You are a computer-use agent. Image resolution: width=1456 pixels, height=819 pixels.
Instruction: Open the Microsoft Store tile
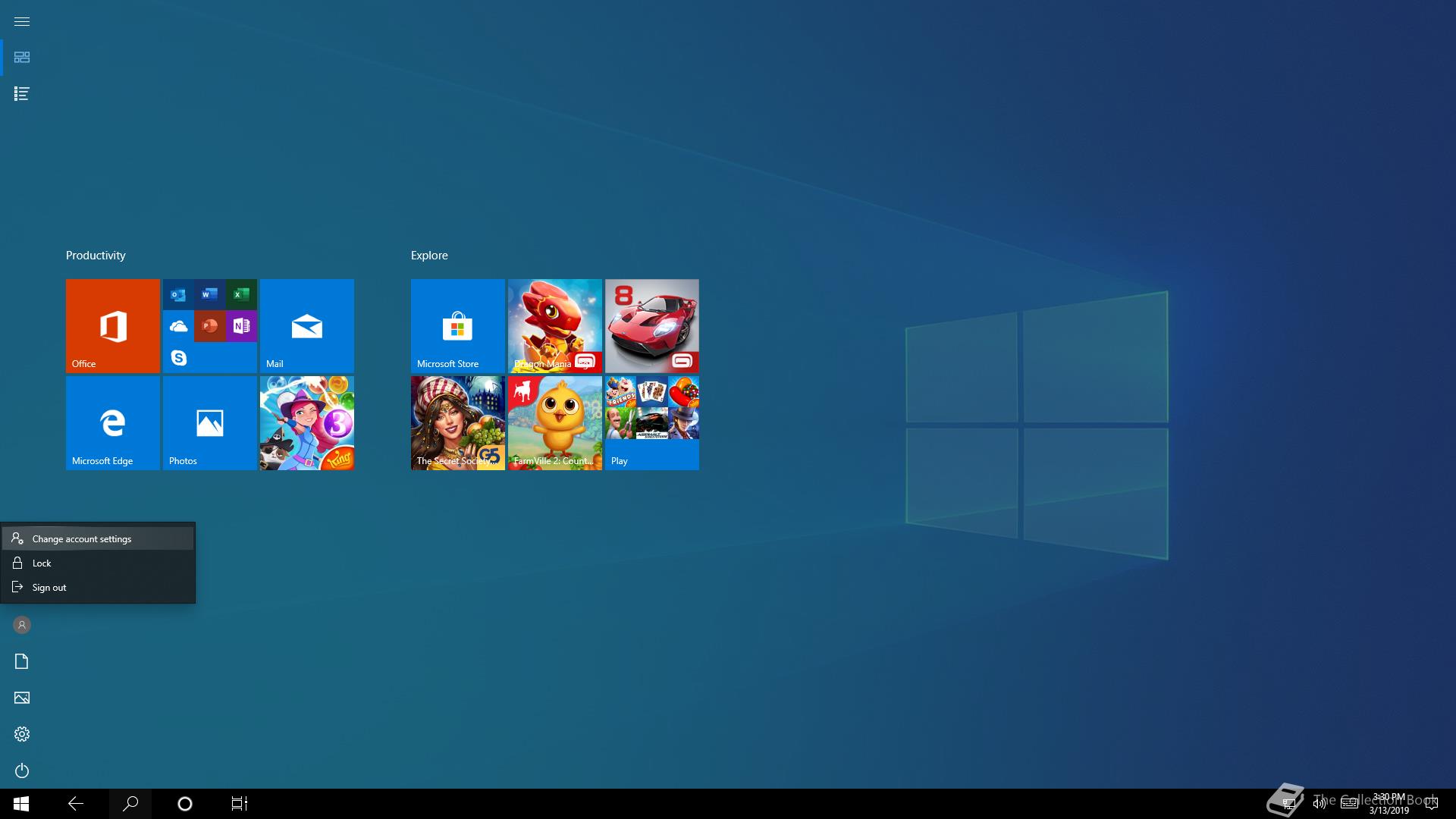(458, 326)
